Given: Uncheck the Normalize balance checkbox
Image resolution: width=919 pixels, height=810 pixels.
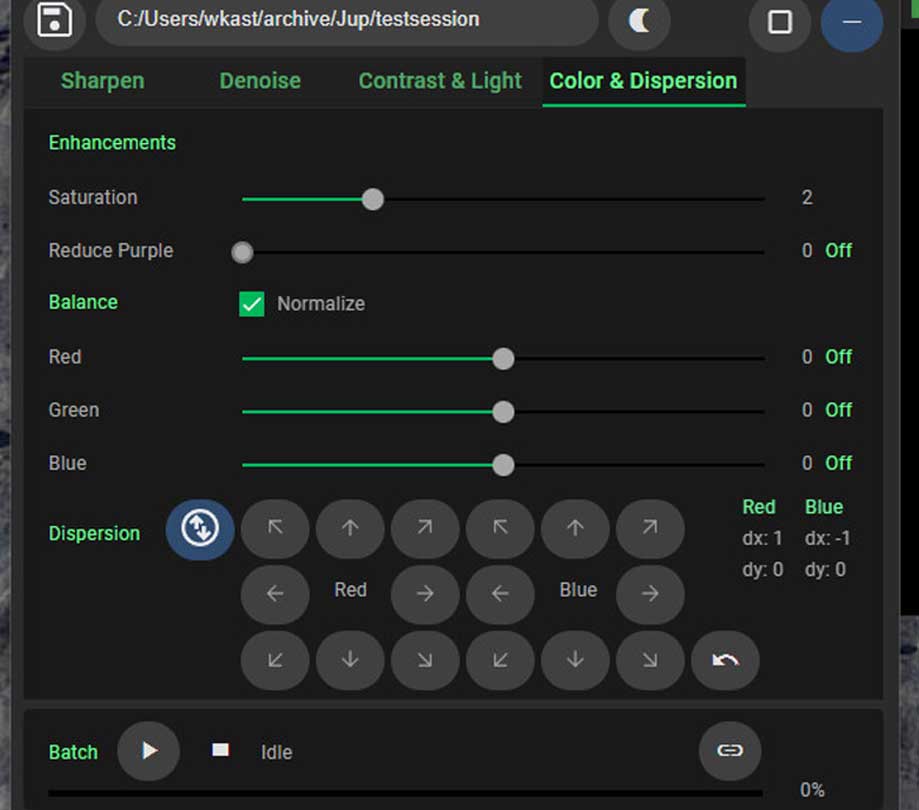Looking at the screenshot, I should (x=250, y=303).
